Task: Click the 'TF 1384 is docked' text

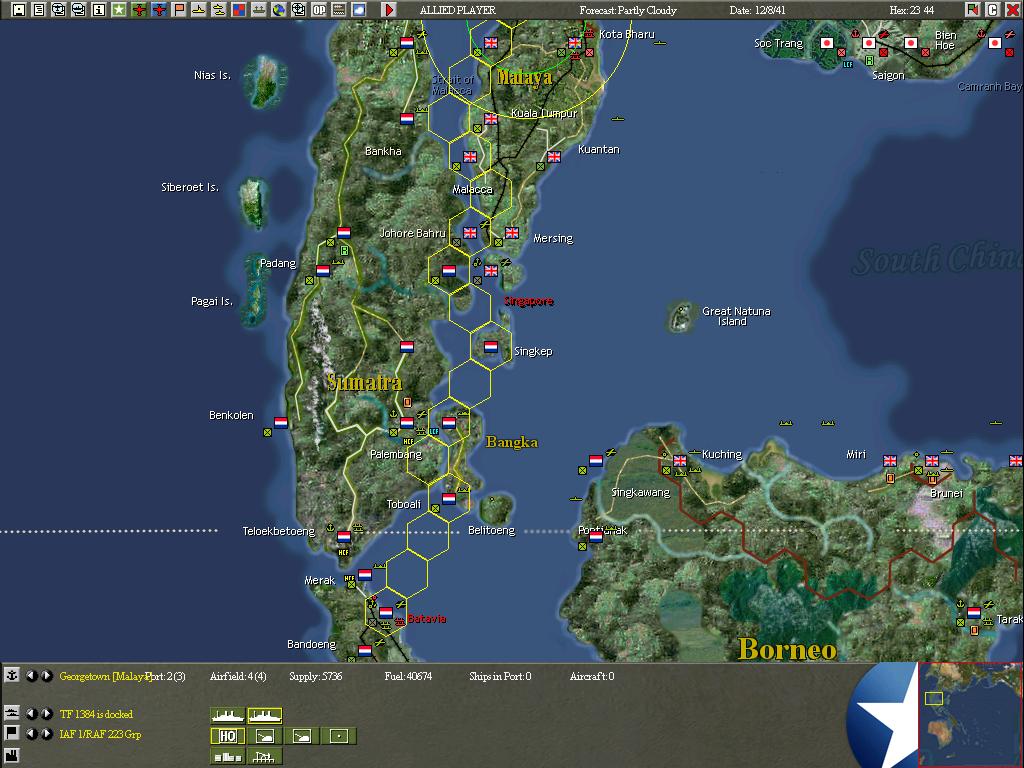Action: tap(96, 714)
